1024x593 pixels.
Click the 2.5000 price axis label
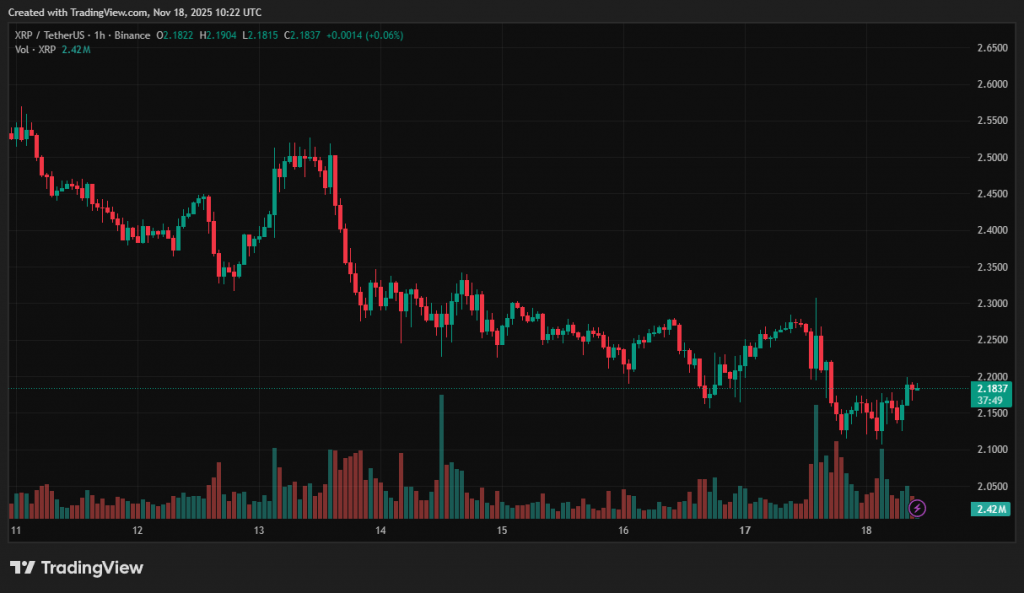tap(992, 158)
